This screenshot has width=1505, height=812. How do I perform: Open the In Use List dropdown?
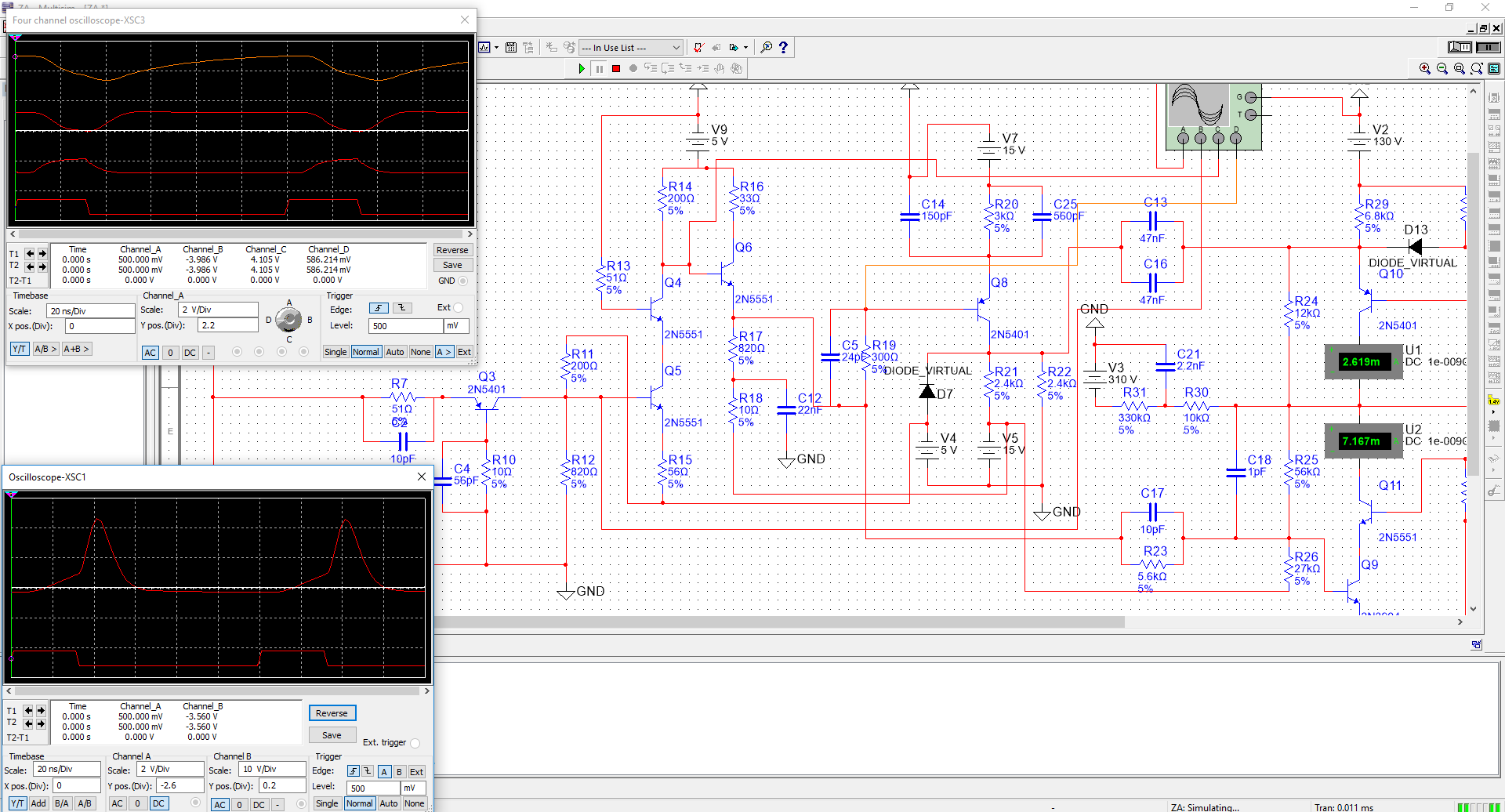pos(631,48)
